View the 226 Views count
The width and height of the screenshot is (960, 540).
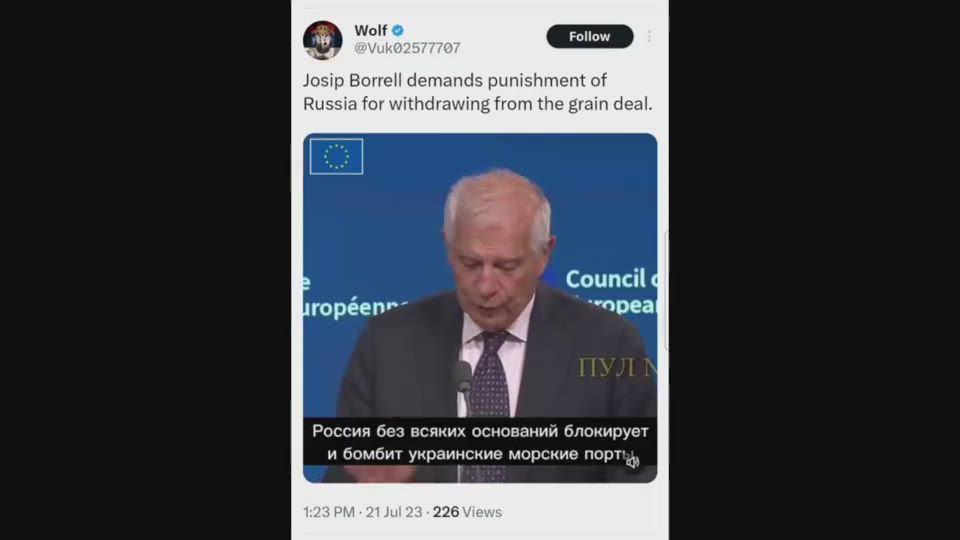coord(467,512)
